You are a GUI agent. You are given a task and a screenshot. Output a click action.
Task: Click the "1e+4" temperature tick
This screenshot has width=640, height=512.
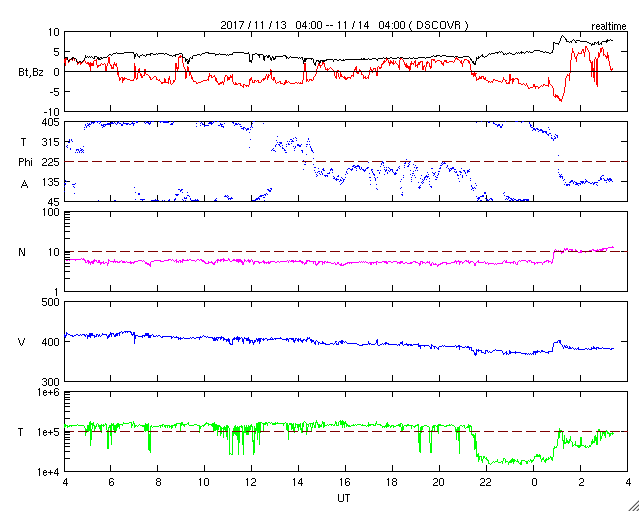pos(50,472)
